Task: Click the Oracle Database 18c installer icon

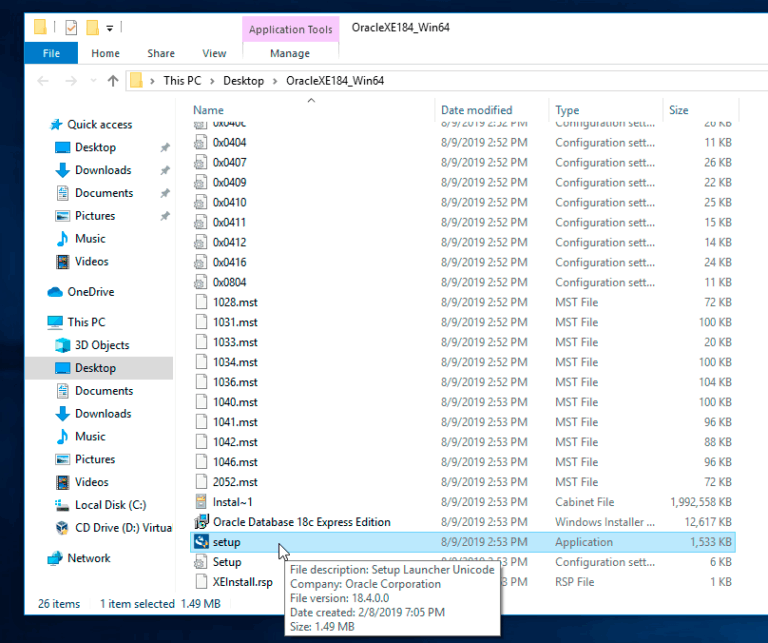Action: pos(201,522)
